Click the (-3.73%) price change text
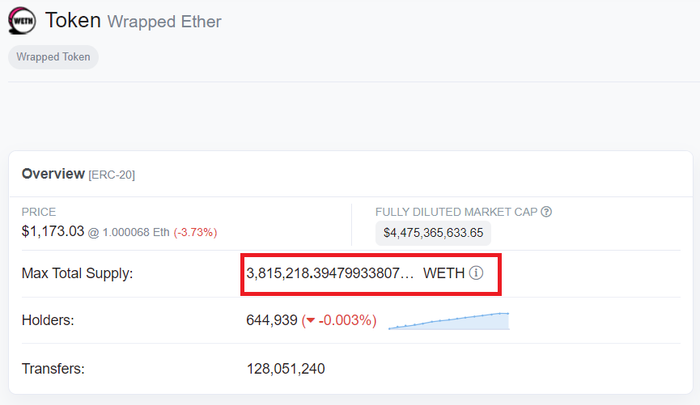Screen dimensions: 700x405 (195, 232)
